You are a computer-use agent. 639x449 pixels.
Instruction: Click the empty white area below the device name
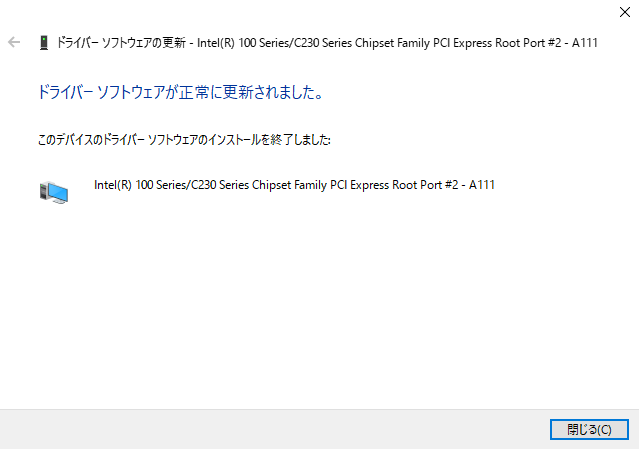tap(320, 306)
